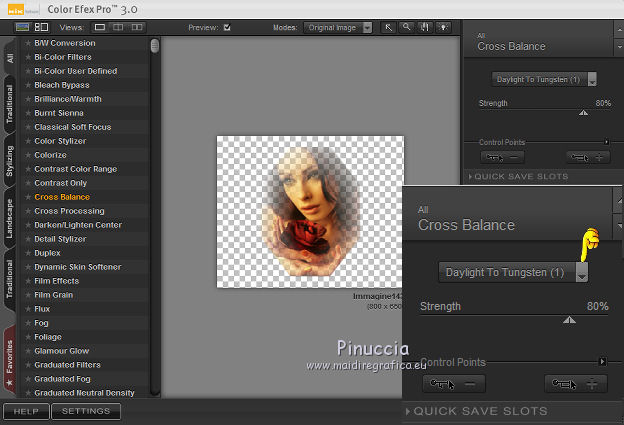Open the Modes dropdown showing Original Image

tap(338, 28)
